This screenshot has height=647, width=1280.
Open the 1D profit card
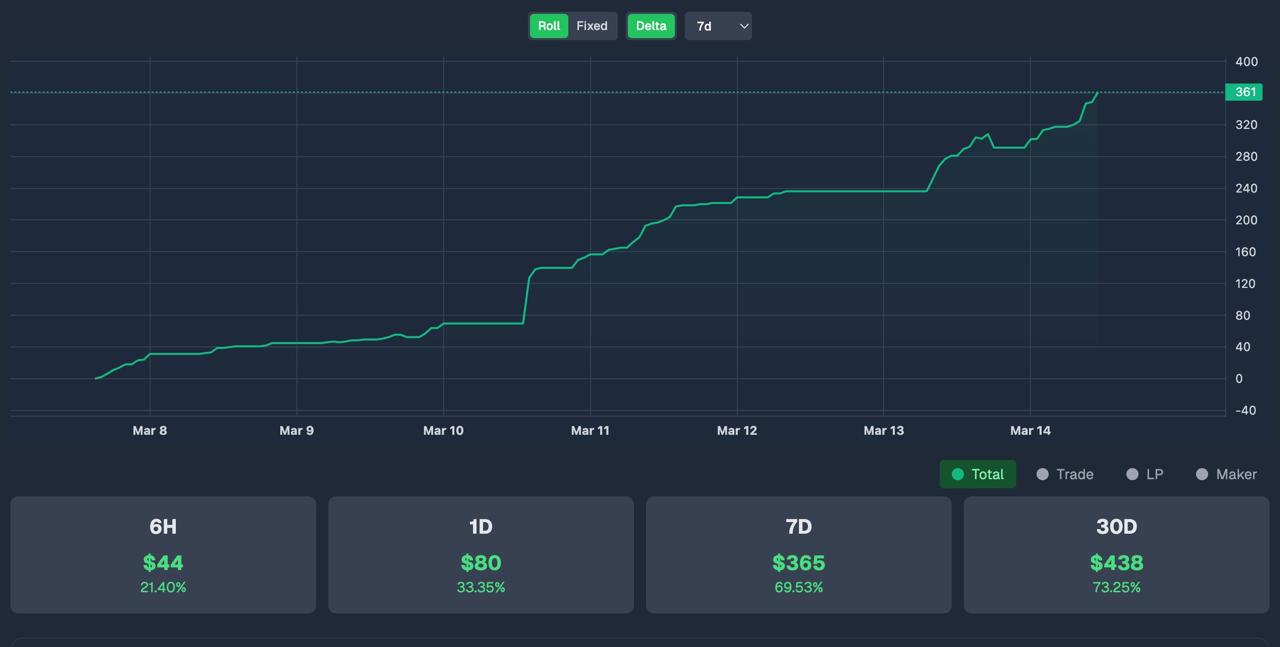481,555
